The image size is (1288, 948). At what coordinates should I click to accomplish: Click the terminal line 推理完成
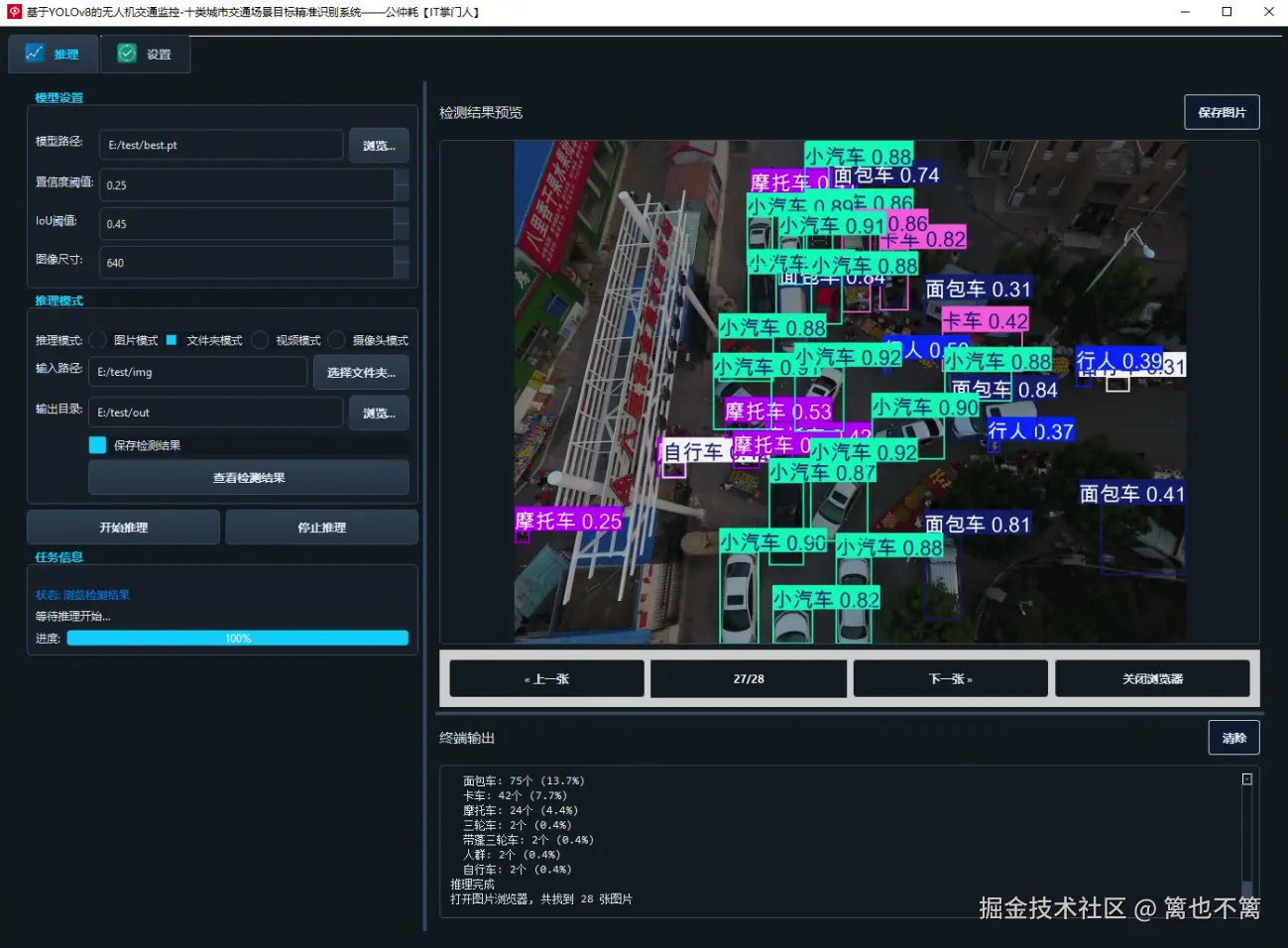point(472,885)
